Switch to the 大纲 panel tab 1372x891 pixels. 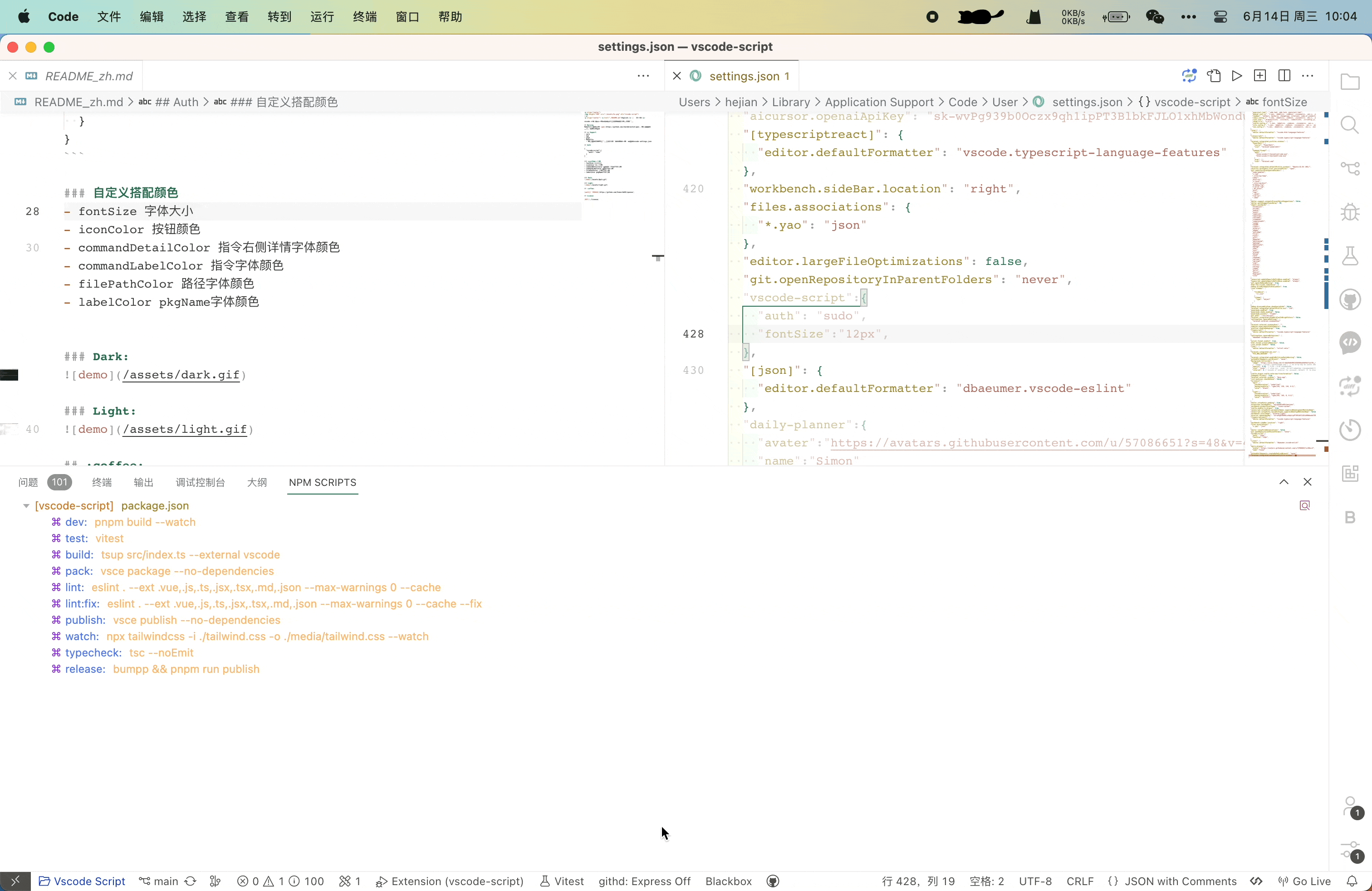(256, 482)
